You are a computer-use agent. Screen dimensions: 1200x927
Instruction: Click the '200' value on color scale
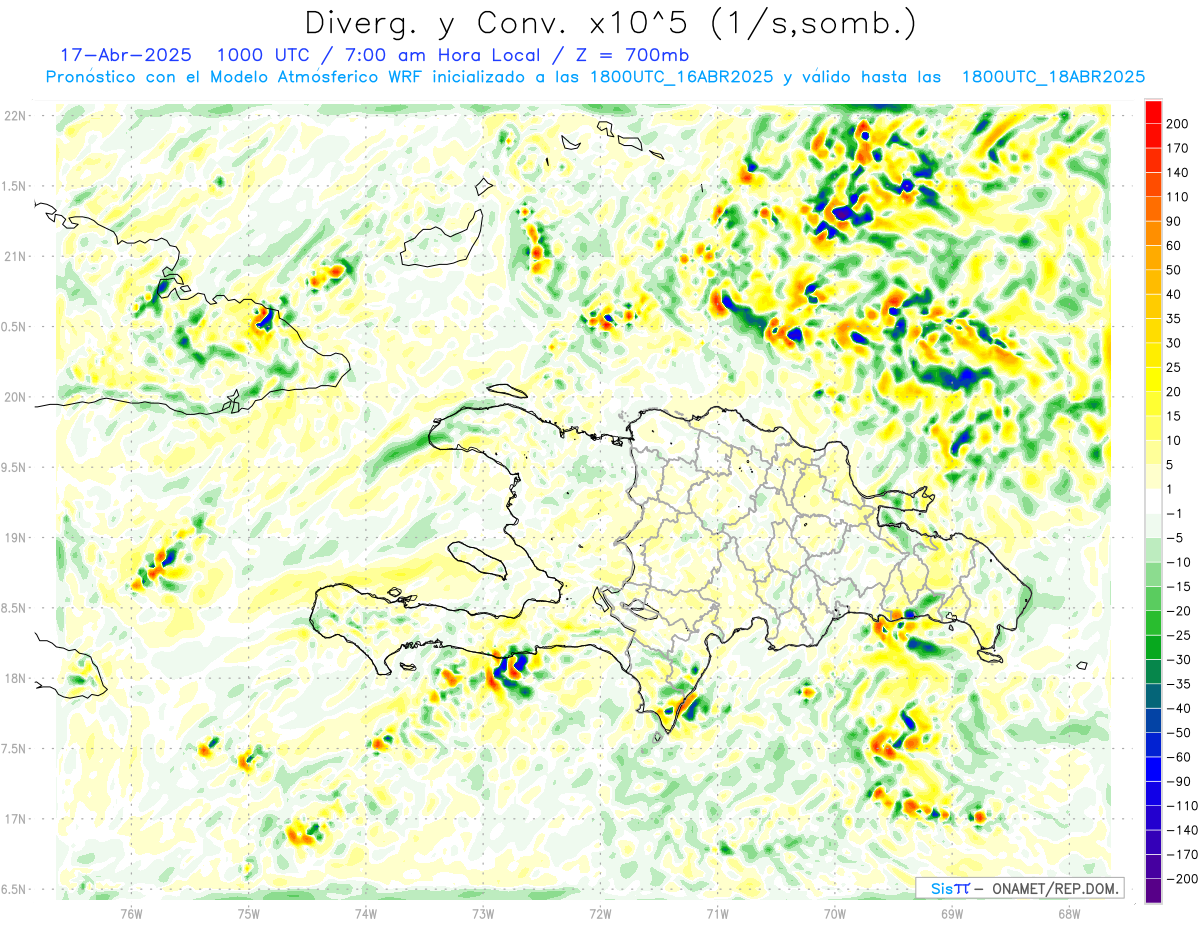click(x=1179, y=123)
